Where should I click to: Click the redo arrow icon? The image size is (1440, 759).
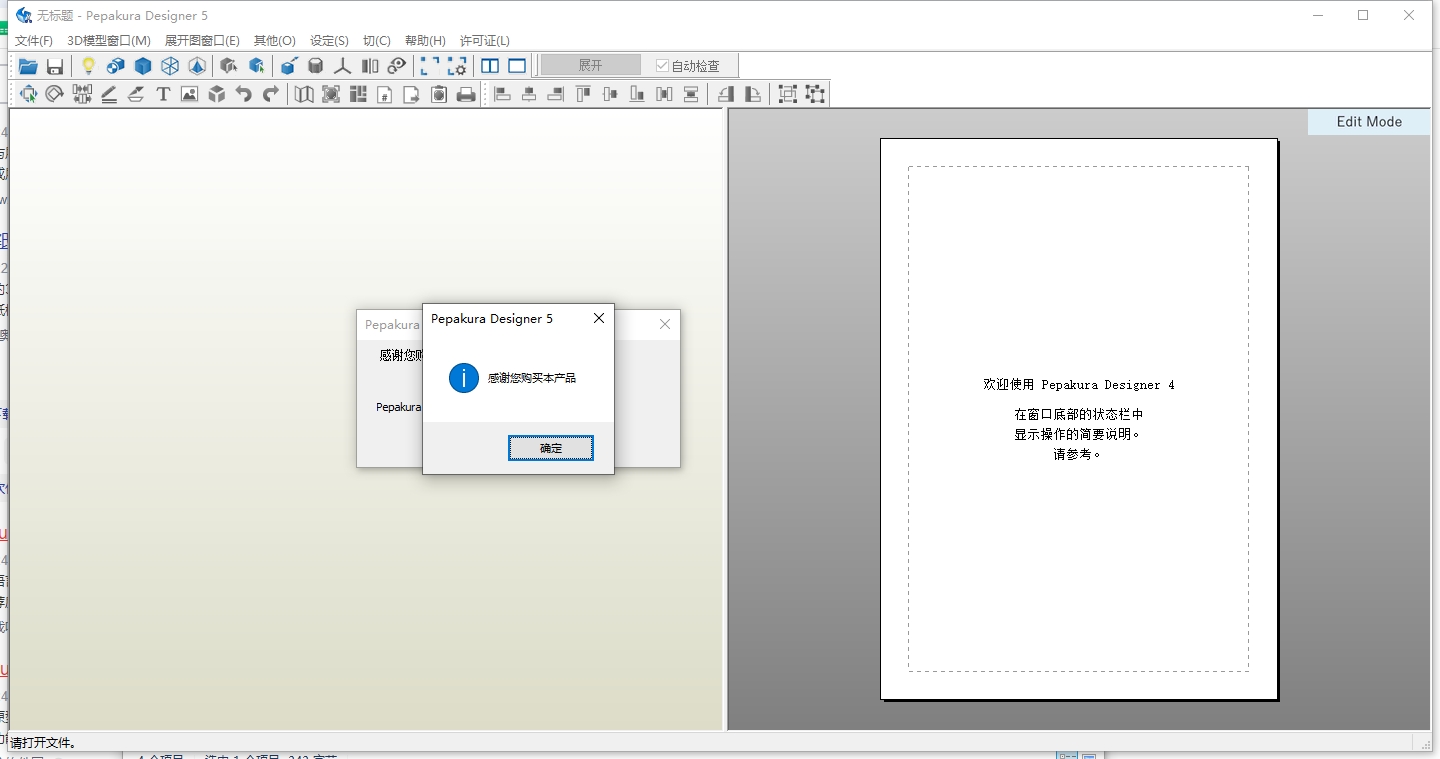270,94
